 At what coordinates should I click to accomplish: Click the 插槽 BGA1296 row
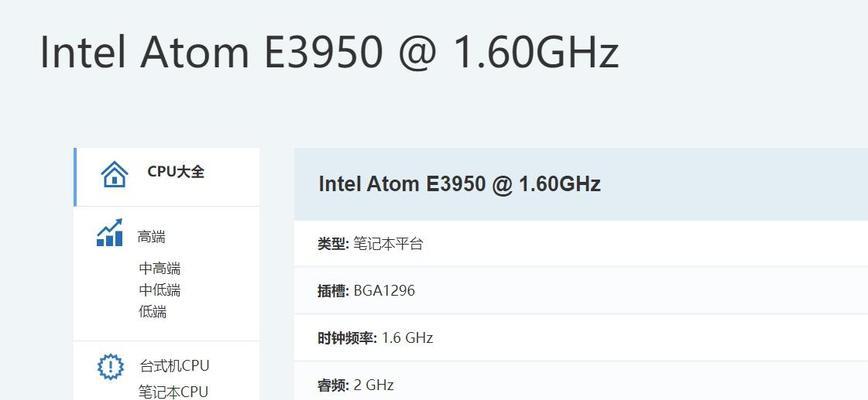click(x=581, y=290)
